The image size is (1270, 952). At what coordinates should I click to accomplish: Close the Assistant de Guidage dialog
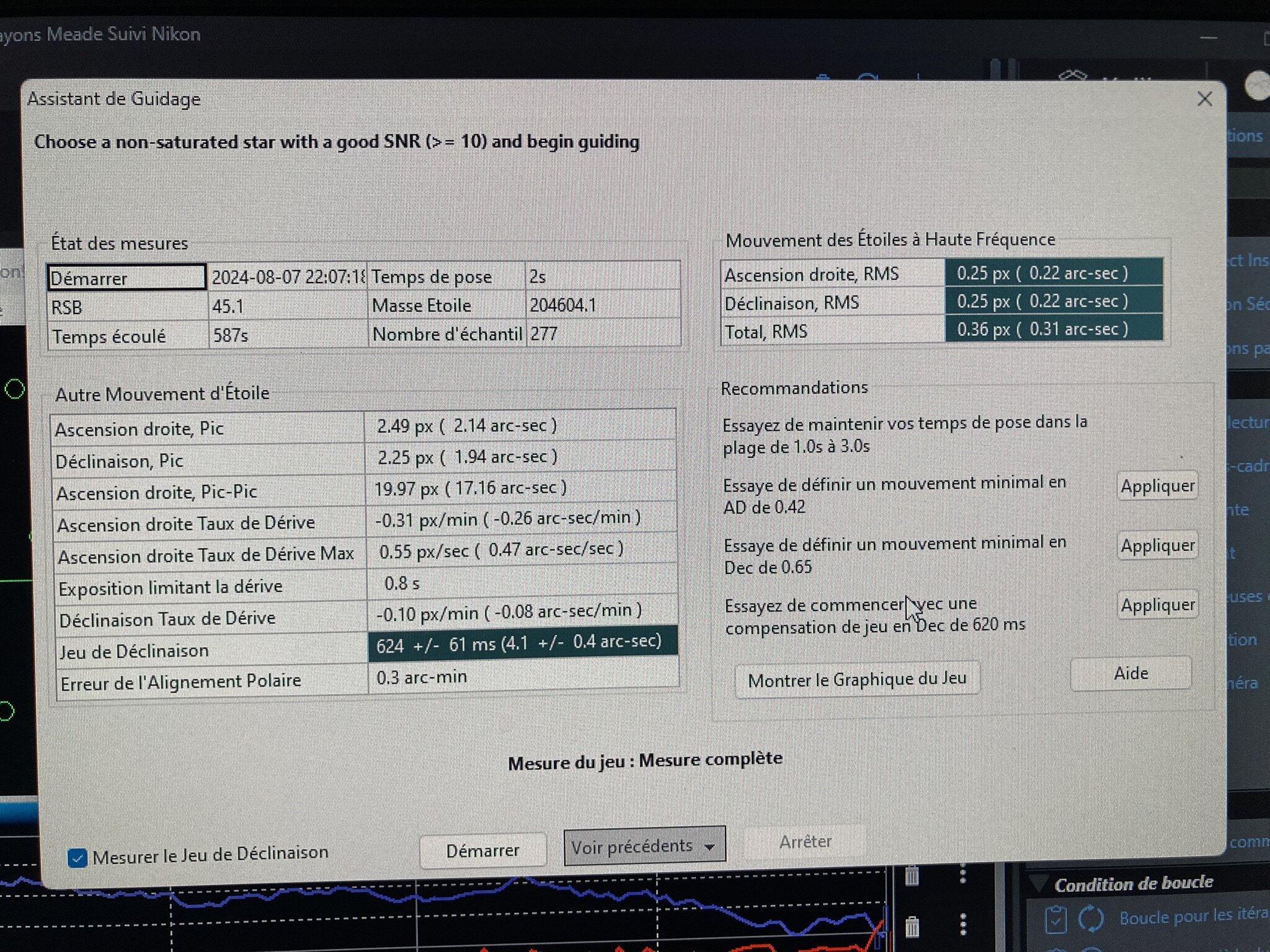tap(1204, 99)
